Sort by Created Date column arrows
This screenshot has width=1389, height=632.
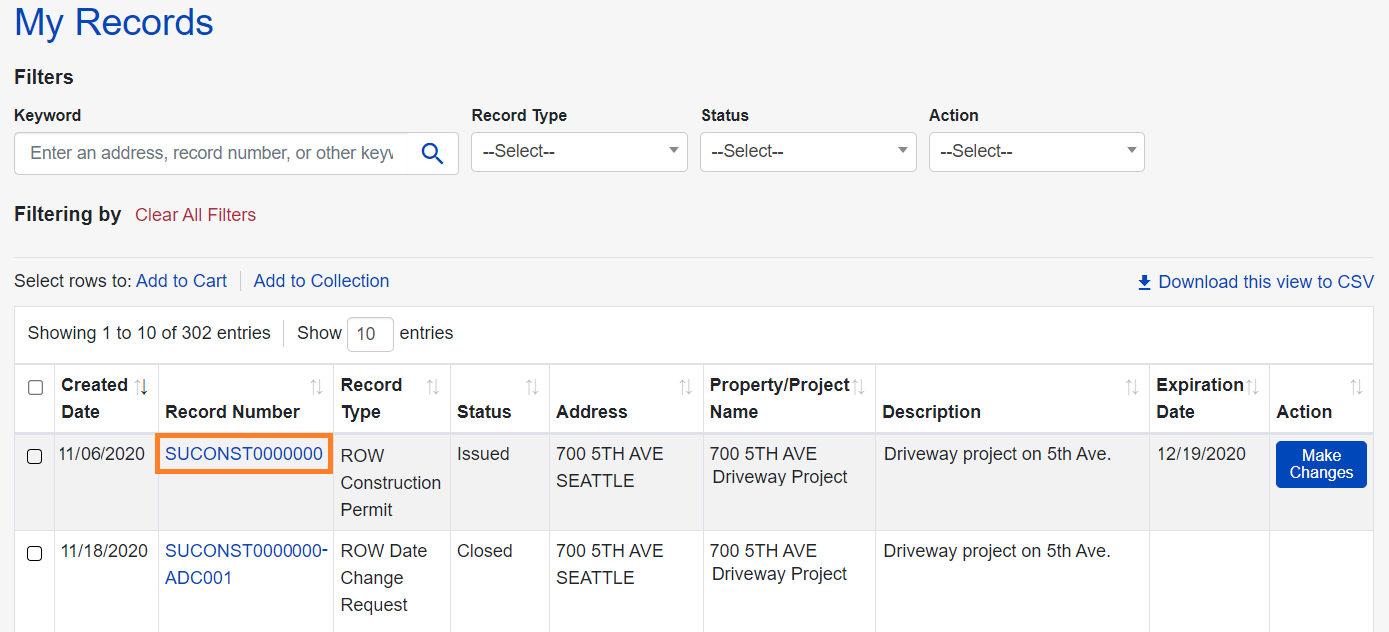tap(141, 386)
